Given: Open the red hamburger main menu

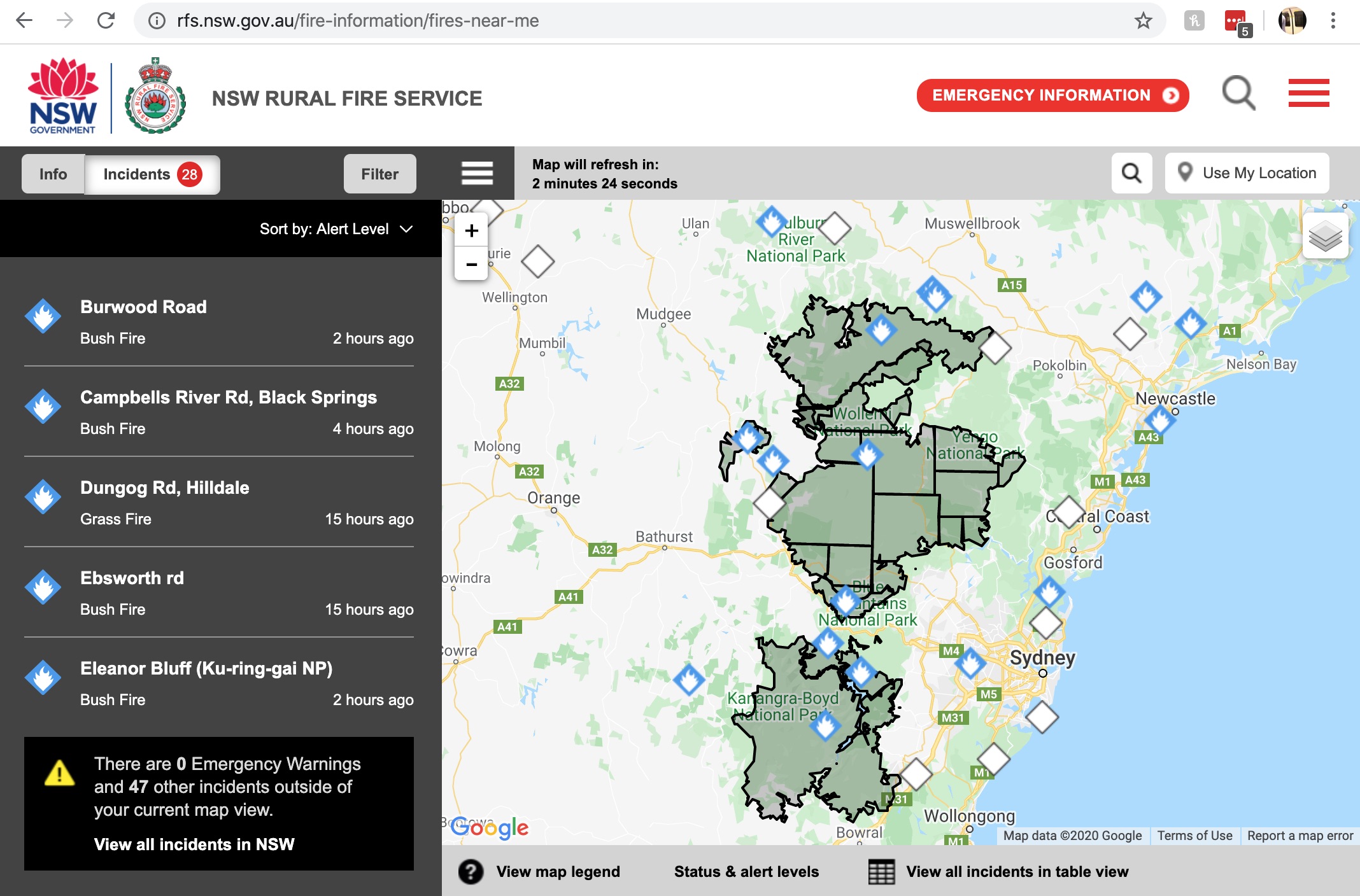Looking at the screenshot, I should tap(1308, 94).
